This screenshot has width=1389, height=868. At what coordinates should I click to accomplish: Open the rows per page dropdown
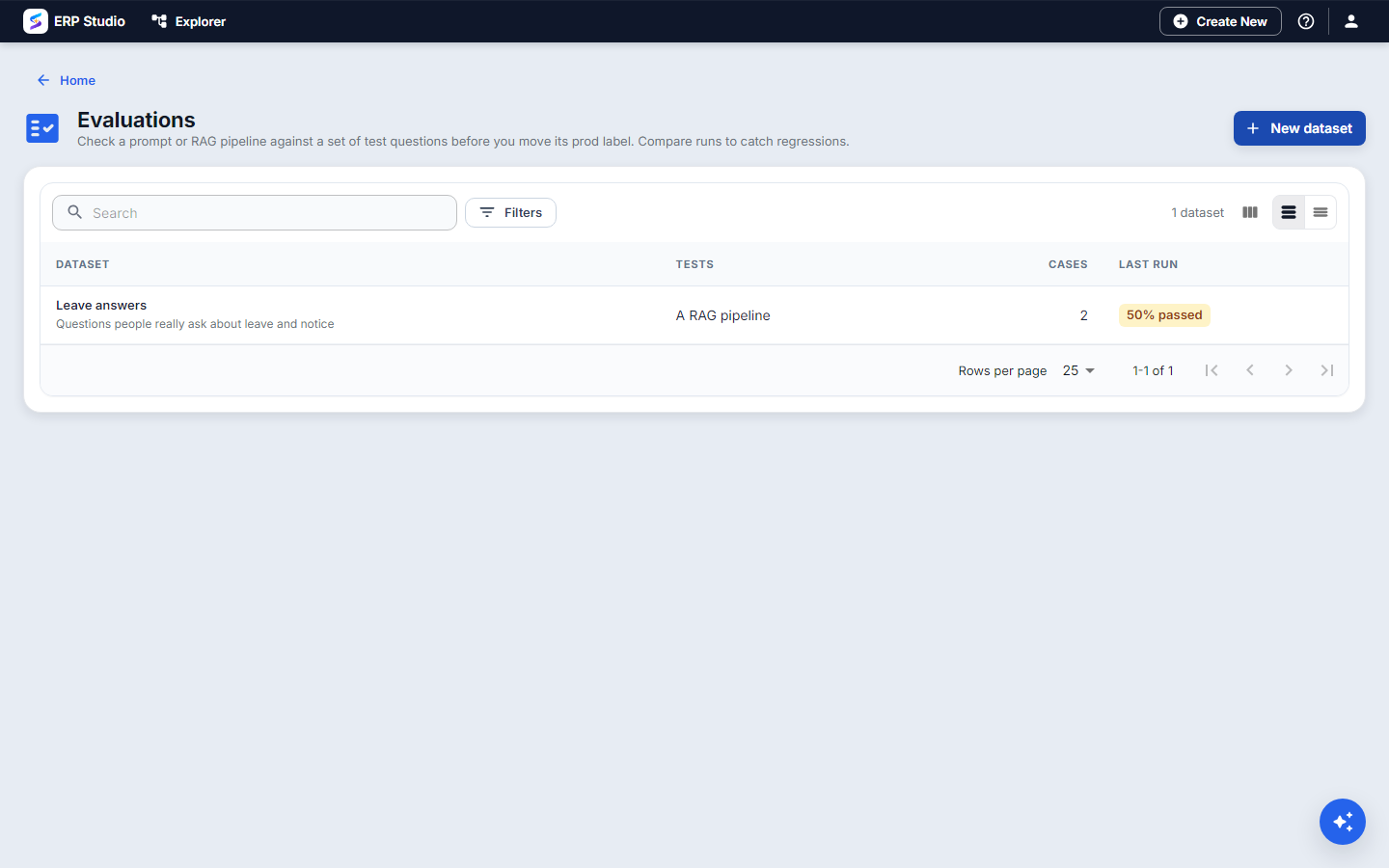(x=1078, y=370)
